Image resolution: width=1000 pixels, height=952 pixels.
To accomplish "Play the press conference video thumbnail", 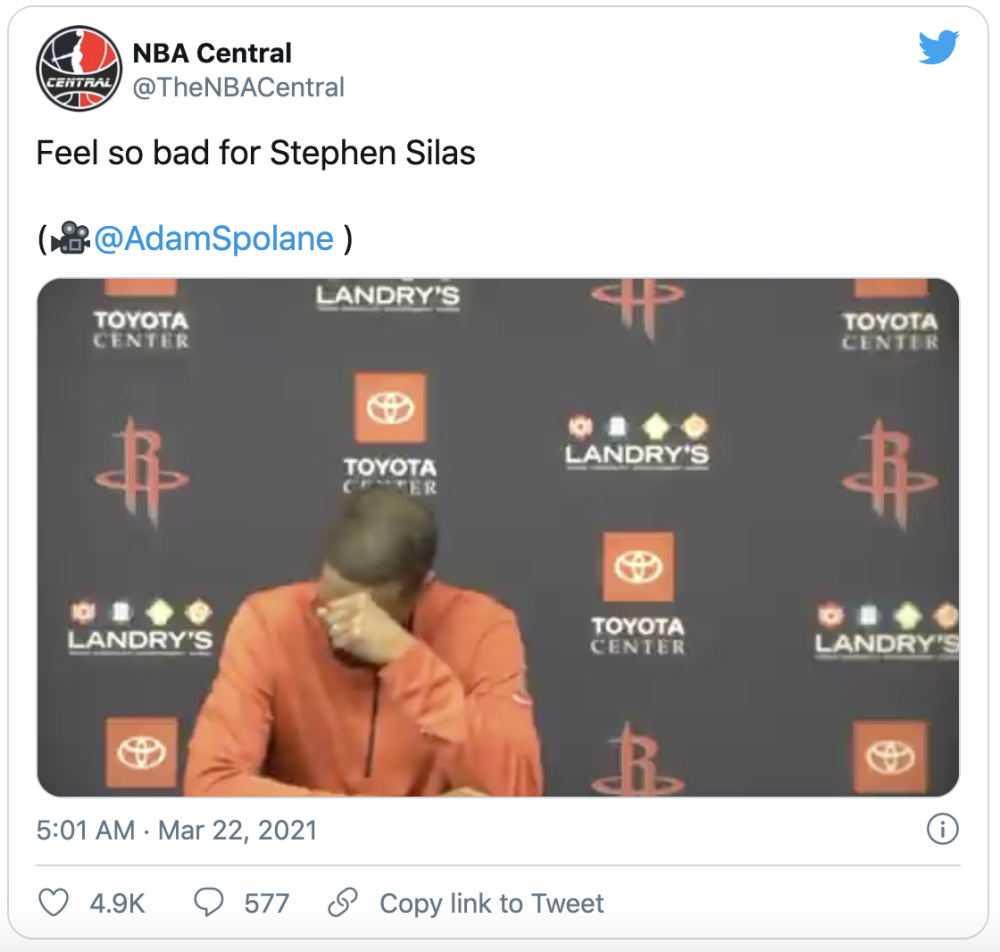I will pyautogui.click(x=498, y=538).
